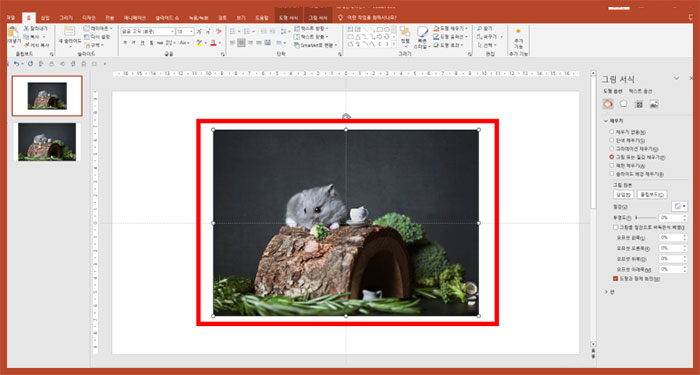The image size is (700, 375).
Task: Uncheck rotate with shape checkbox
Action: pyautogui.click(x=616, y=279)
